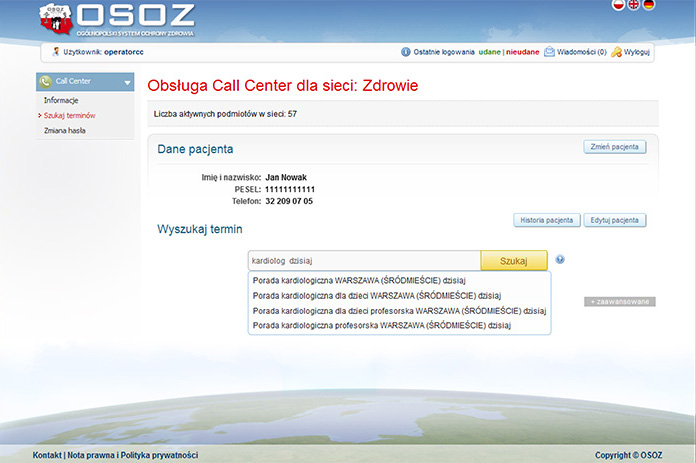
Task: Switch language to English flag
Action: coord(633,4)
